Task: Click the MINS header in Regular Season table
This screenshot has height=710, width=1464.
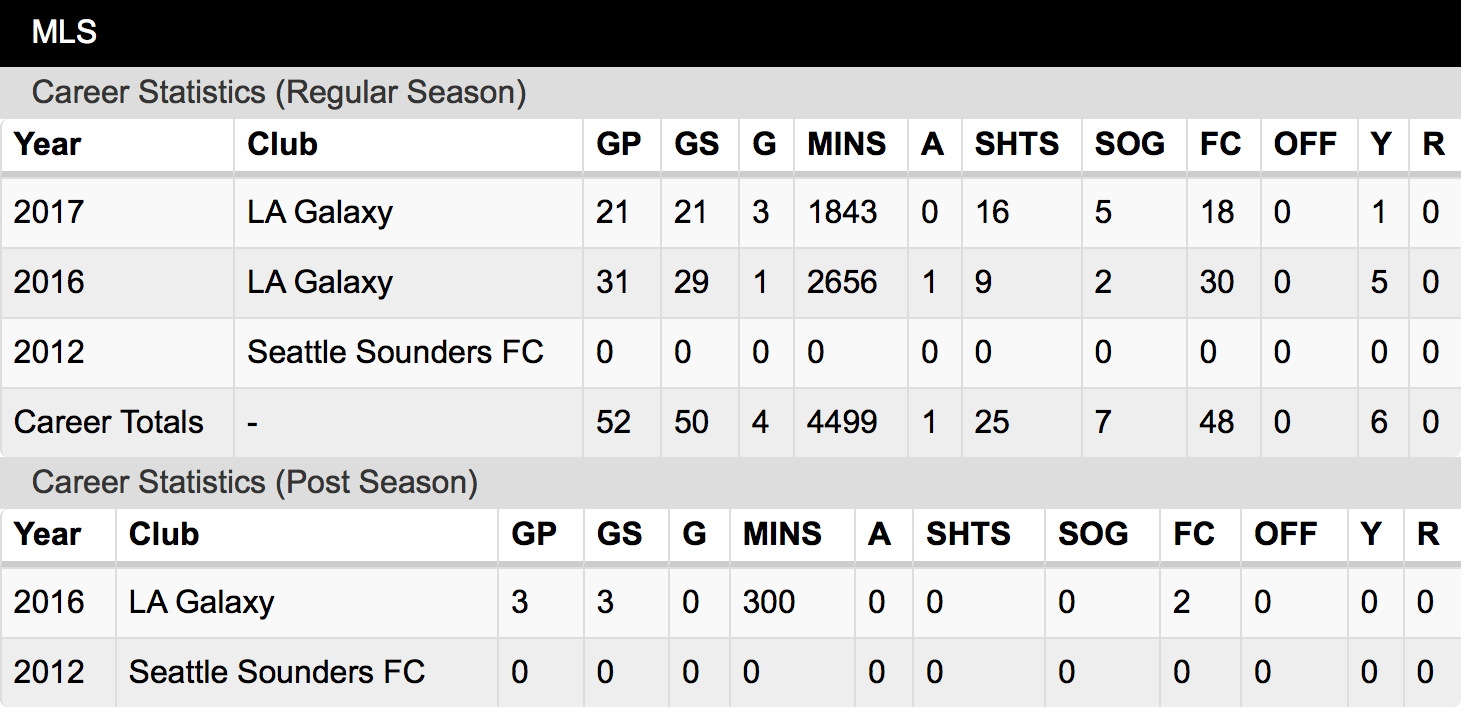Action: (846, 144)
